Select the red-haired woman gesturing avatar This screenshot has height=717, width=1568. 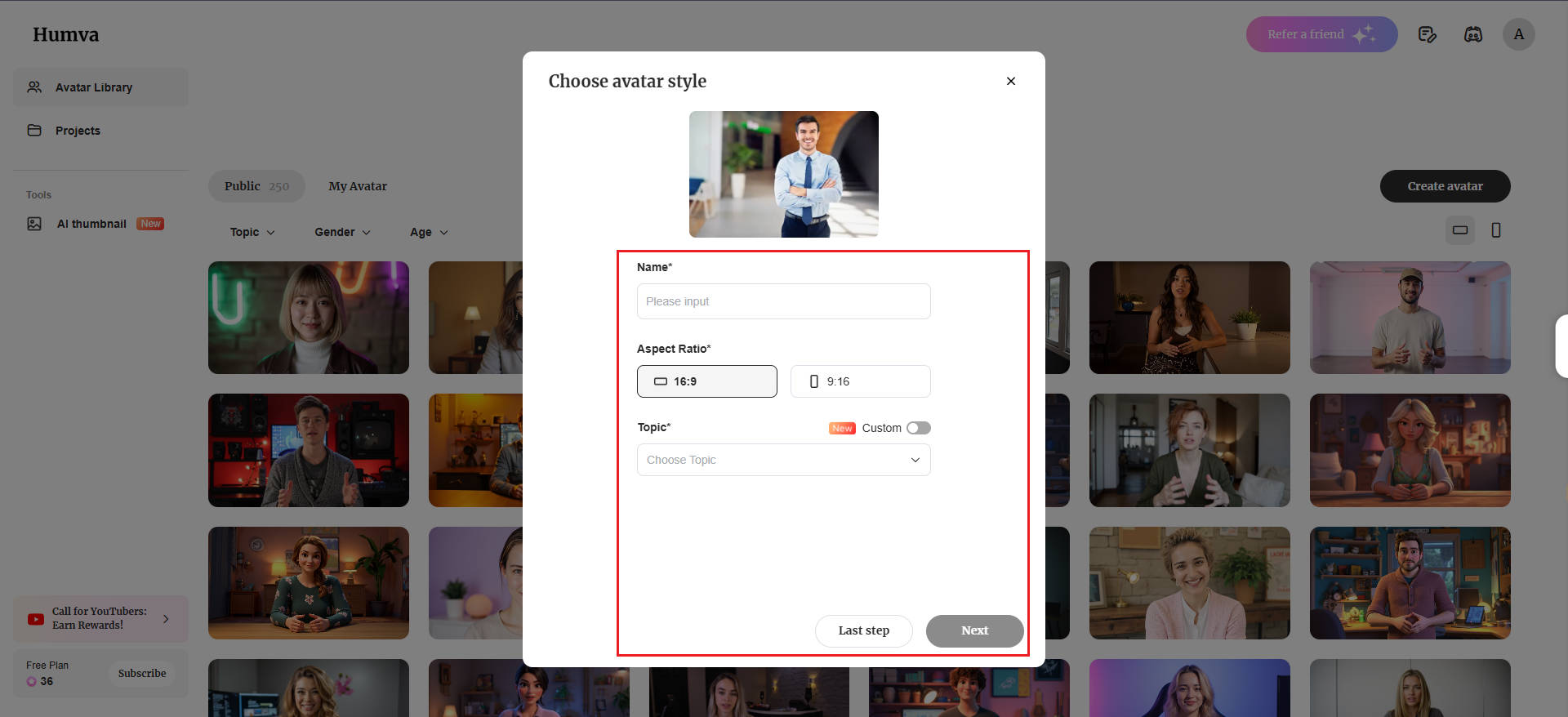pos(1190,450)
